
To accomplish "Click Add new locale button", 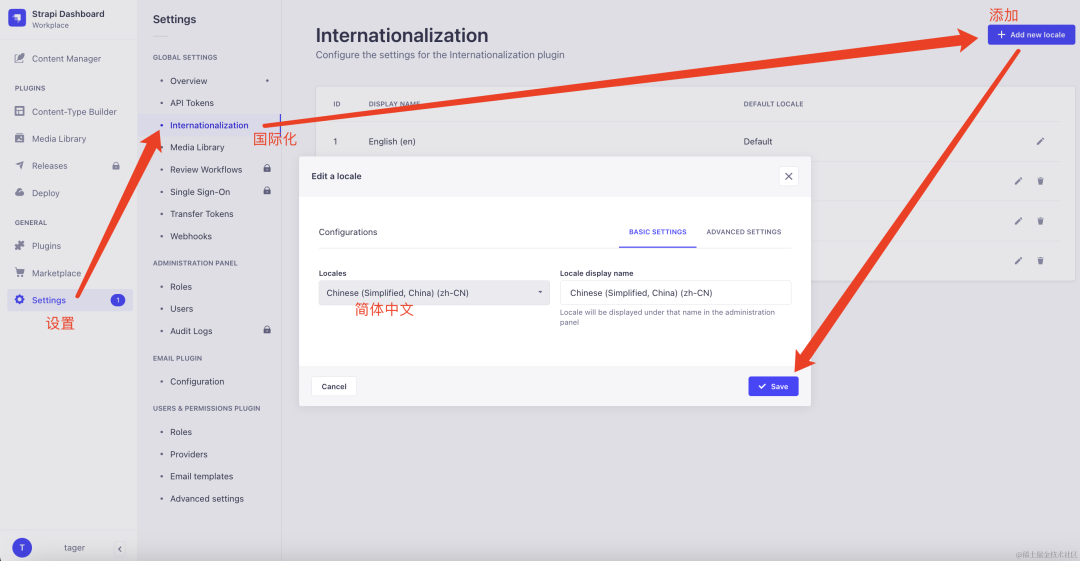I will pyautogui.click(x=1031, y=34).
